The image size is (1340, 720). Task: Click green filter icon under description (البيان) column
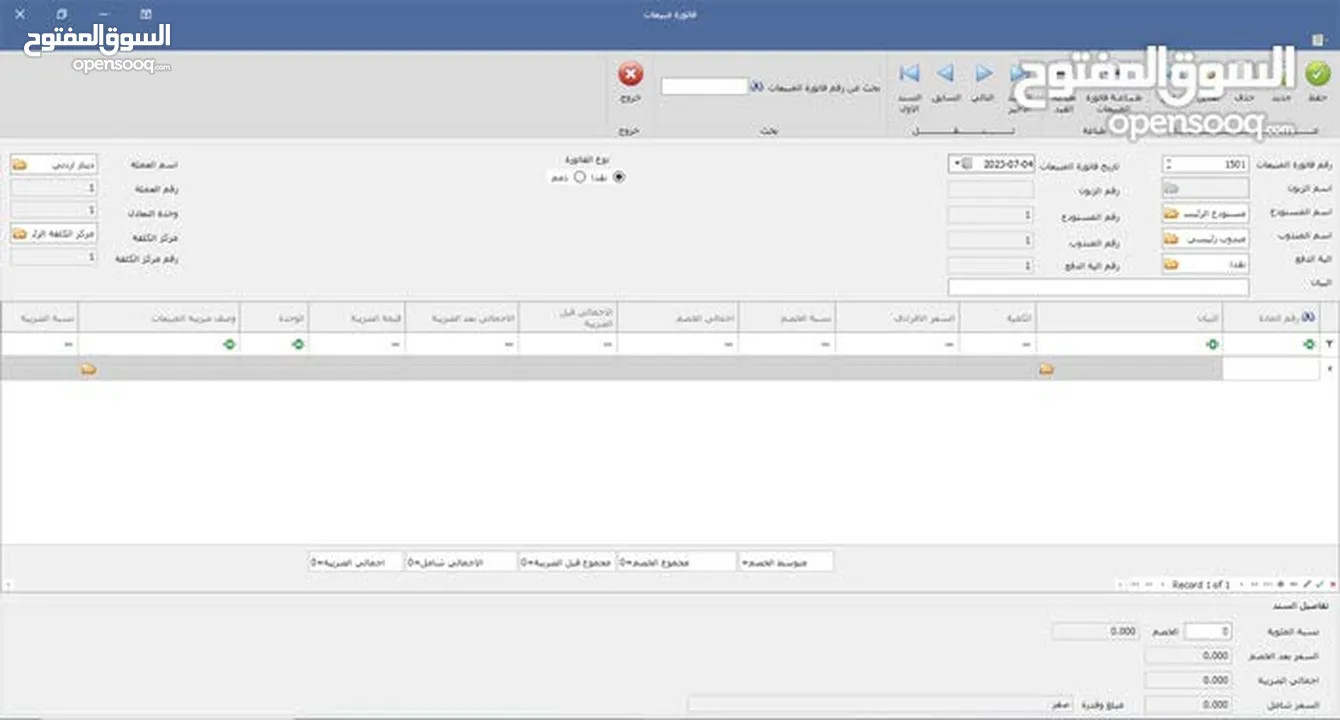(x=1212, y=344)
